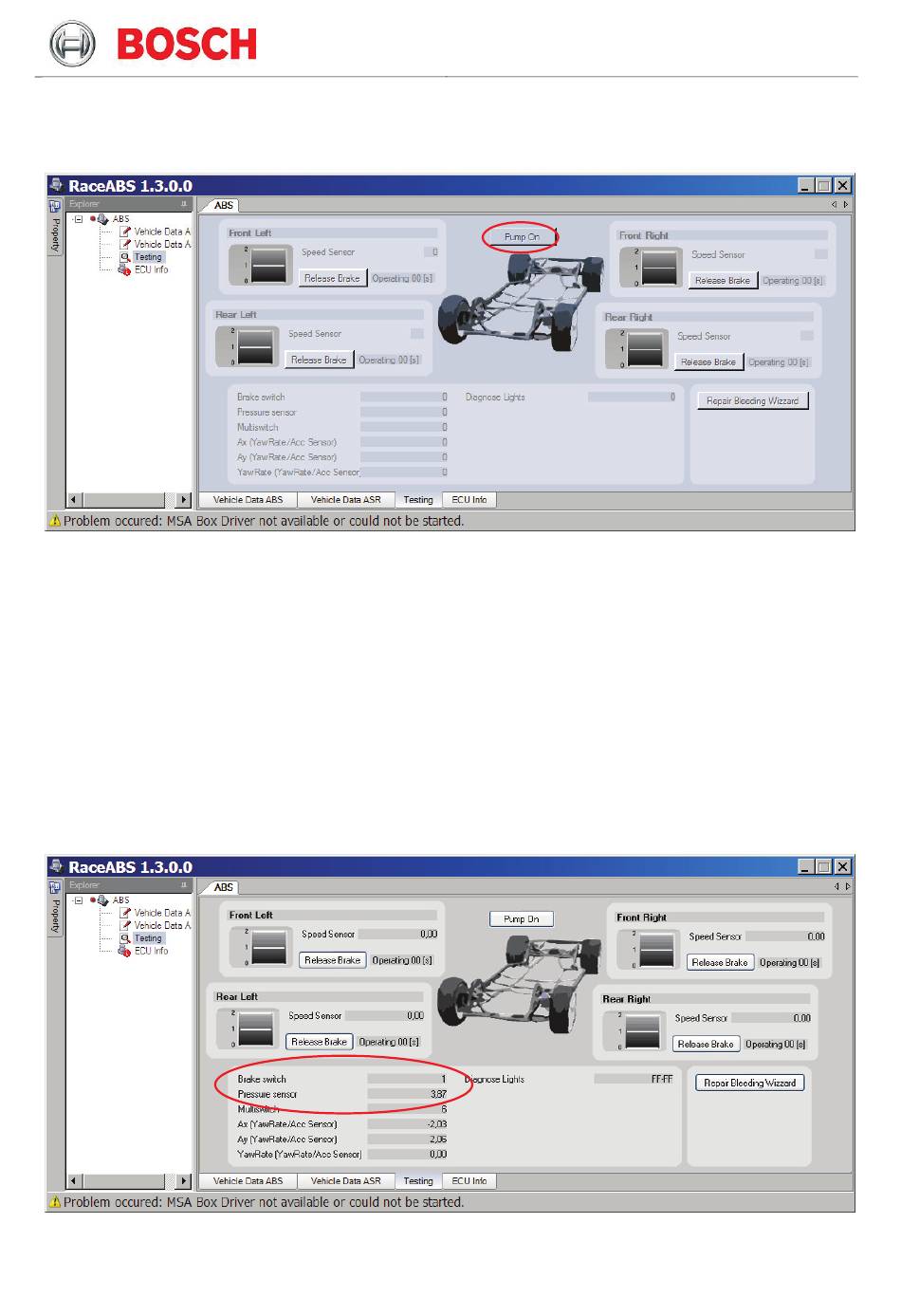Image resolution: width=901 pixels, height=1316 pixels.
Task: Lower window: click Front Right brake level gauge
Action: [x=650, y=949]
